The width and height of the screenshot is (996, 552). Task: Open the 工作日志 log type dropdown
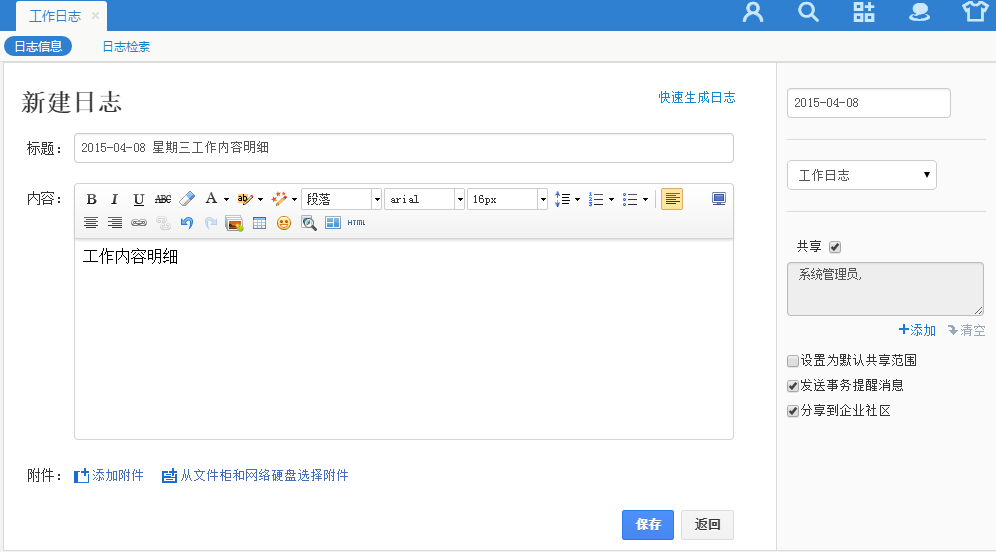click(x=862, y=175)
